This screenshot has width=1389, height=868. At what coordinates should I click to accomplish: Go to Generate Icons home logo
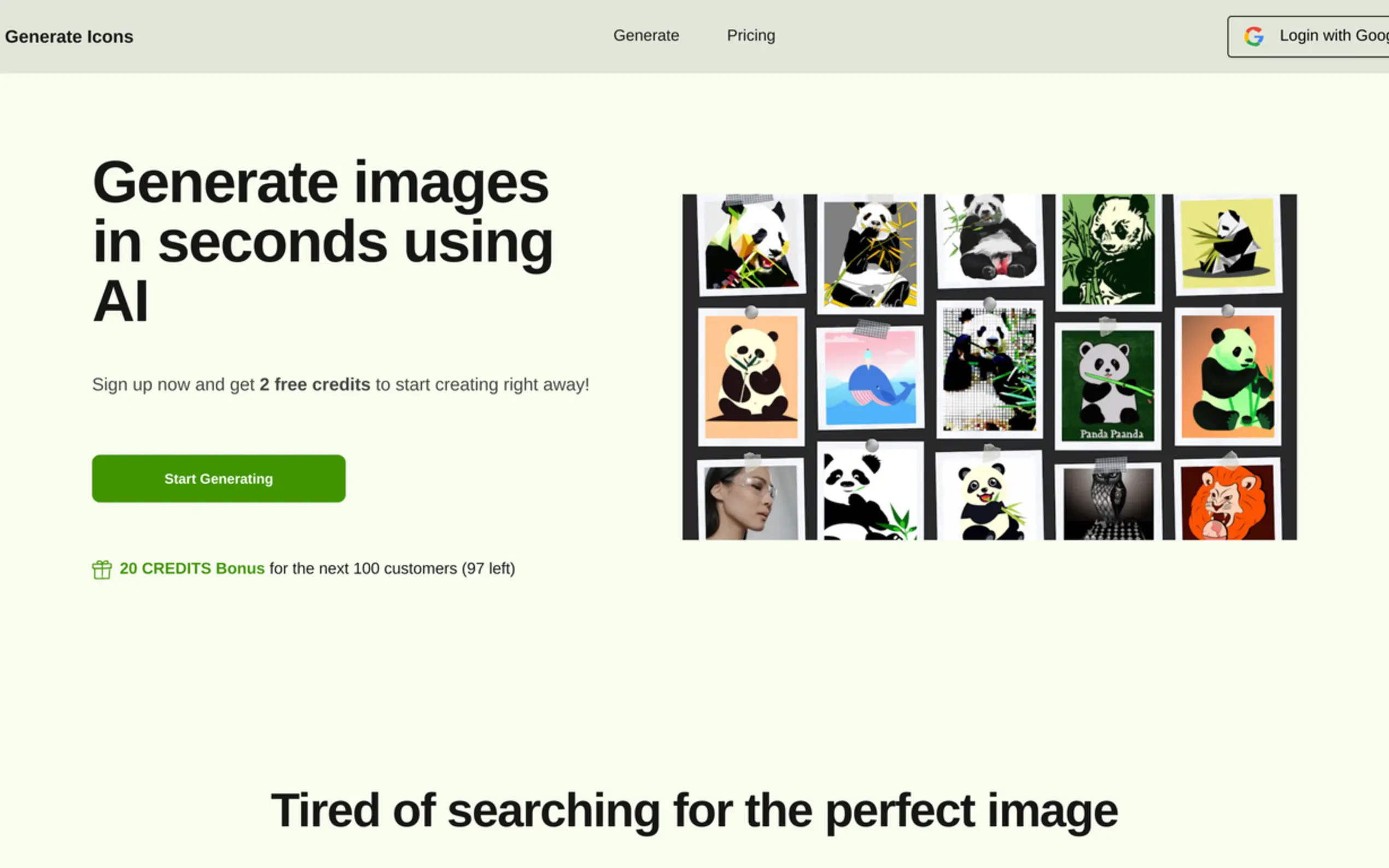click(x=69, y=37)
